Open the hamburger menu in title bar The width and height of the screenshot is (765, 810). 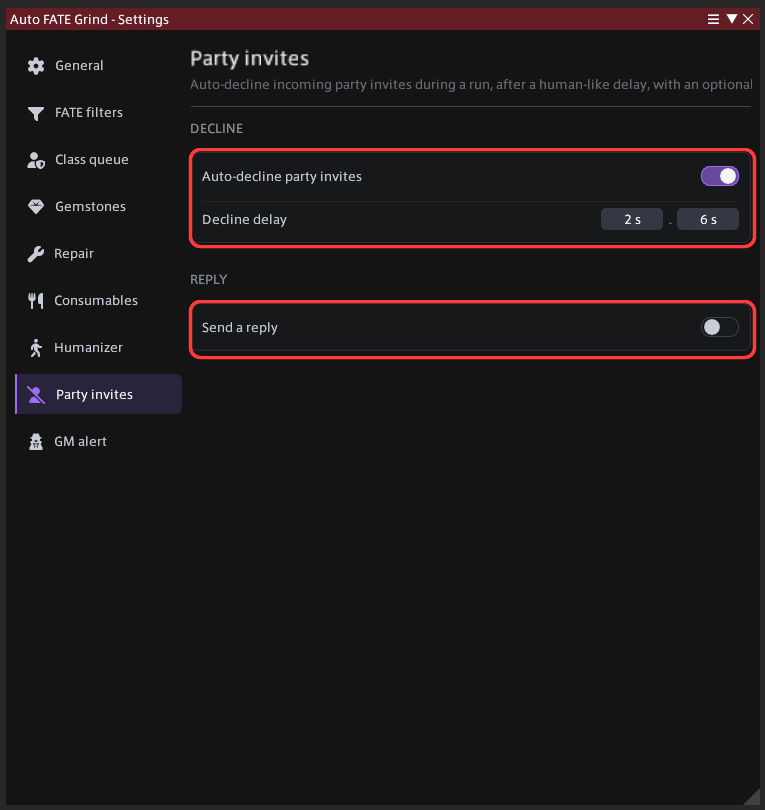713,19
